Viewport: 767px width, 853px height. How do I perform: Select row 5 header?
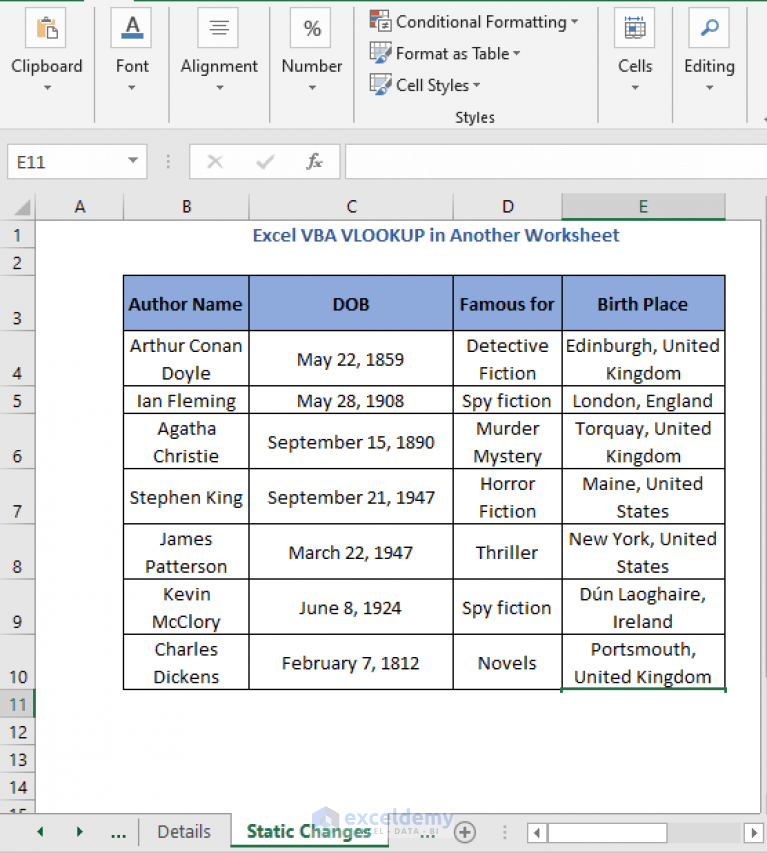click(17, 401)
